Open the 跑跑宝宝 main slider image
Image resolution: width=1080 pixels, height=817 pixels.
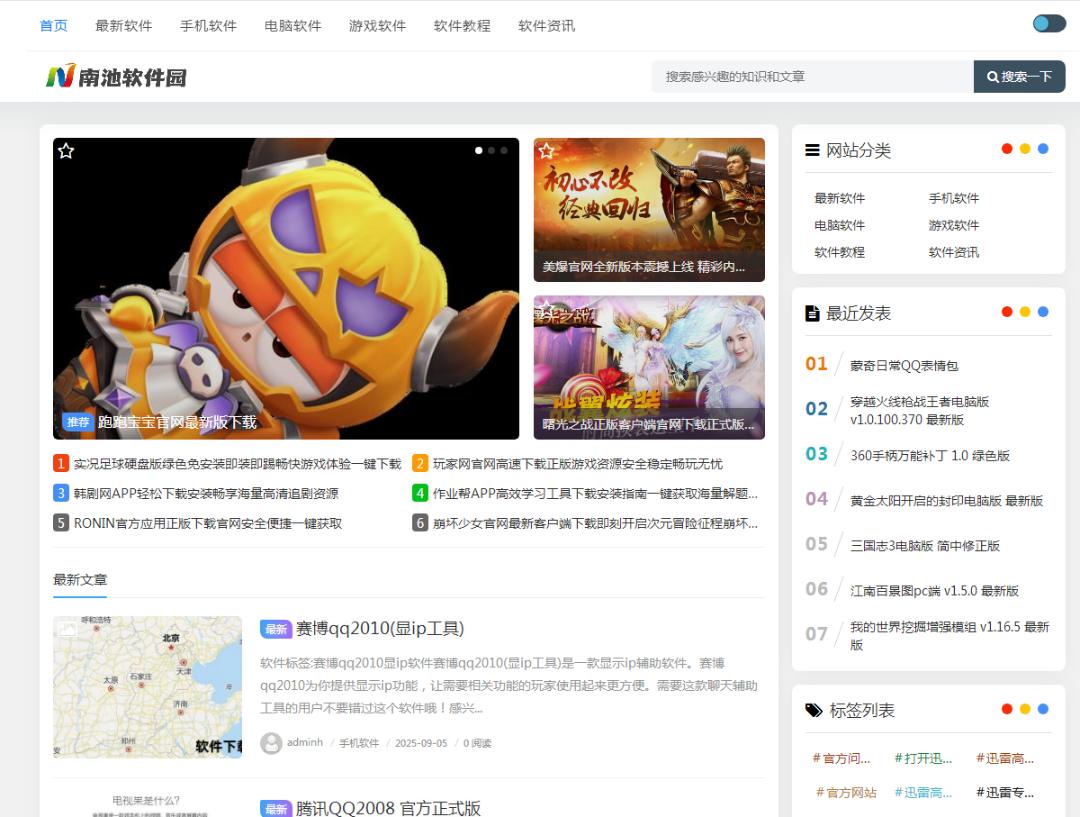pos(286,289)
